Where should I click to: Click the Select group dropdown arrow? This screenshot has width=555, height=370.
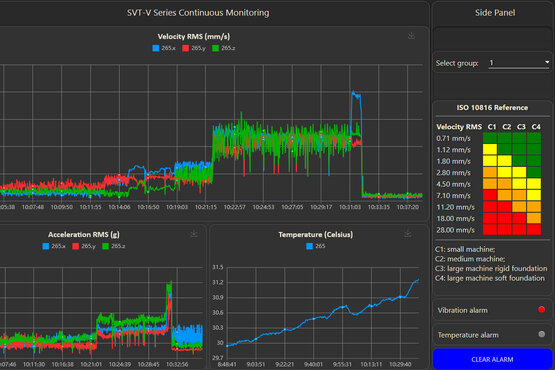click(x=547, y=62)
